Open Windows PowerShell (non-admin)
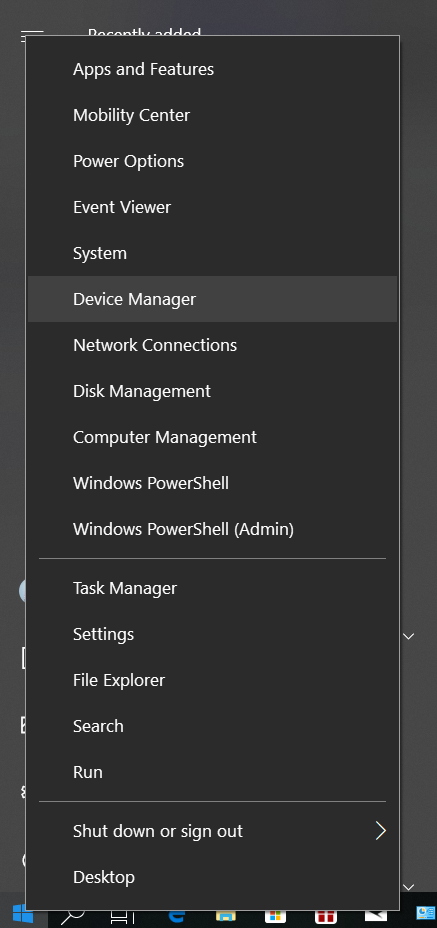Viewport: 437px width, 928px height. tap(212, 483)
